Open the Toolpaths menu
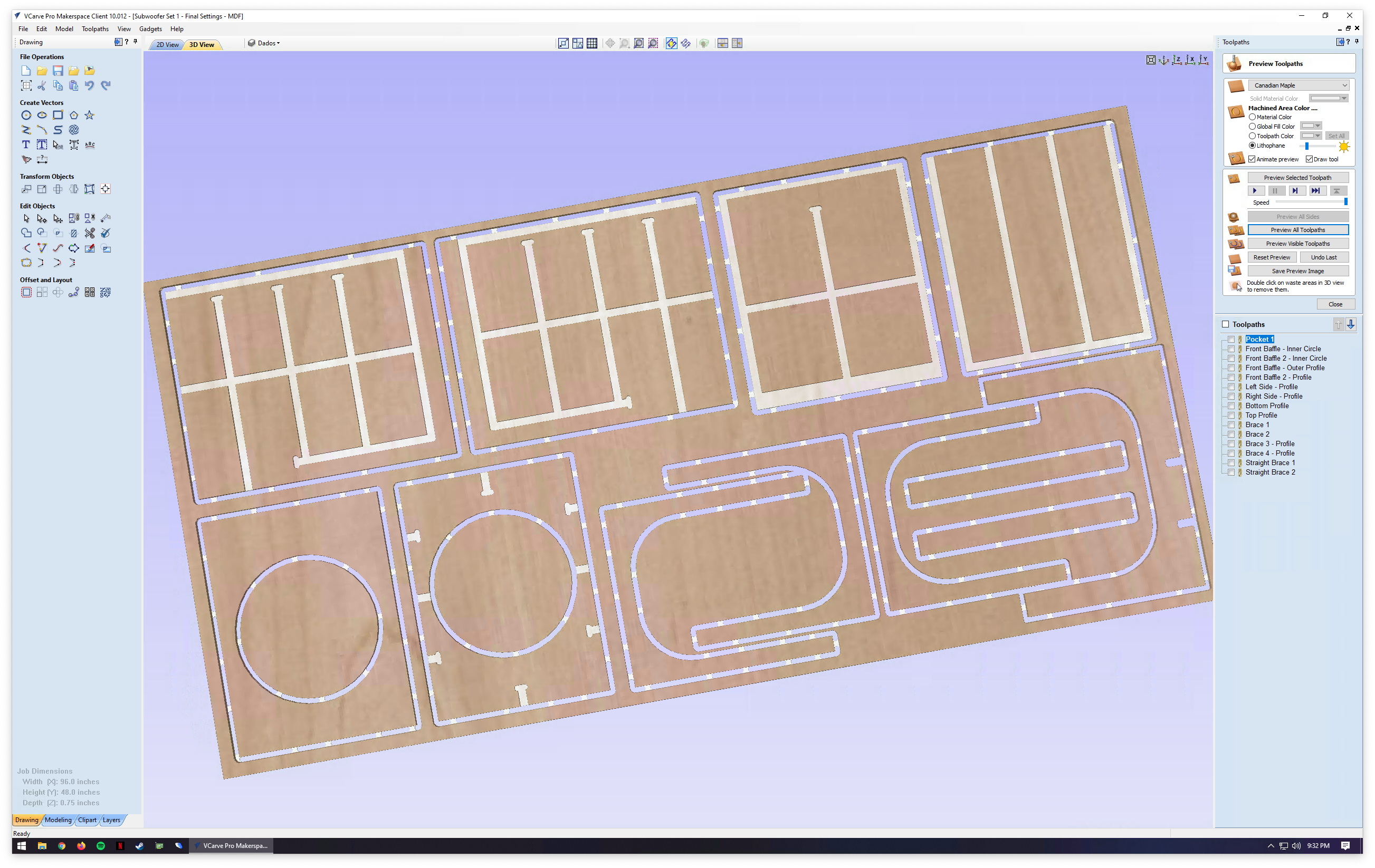This screenshot has height=868, width=1375. coord(95,29)
